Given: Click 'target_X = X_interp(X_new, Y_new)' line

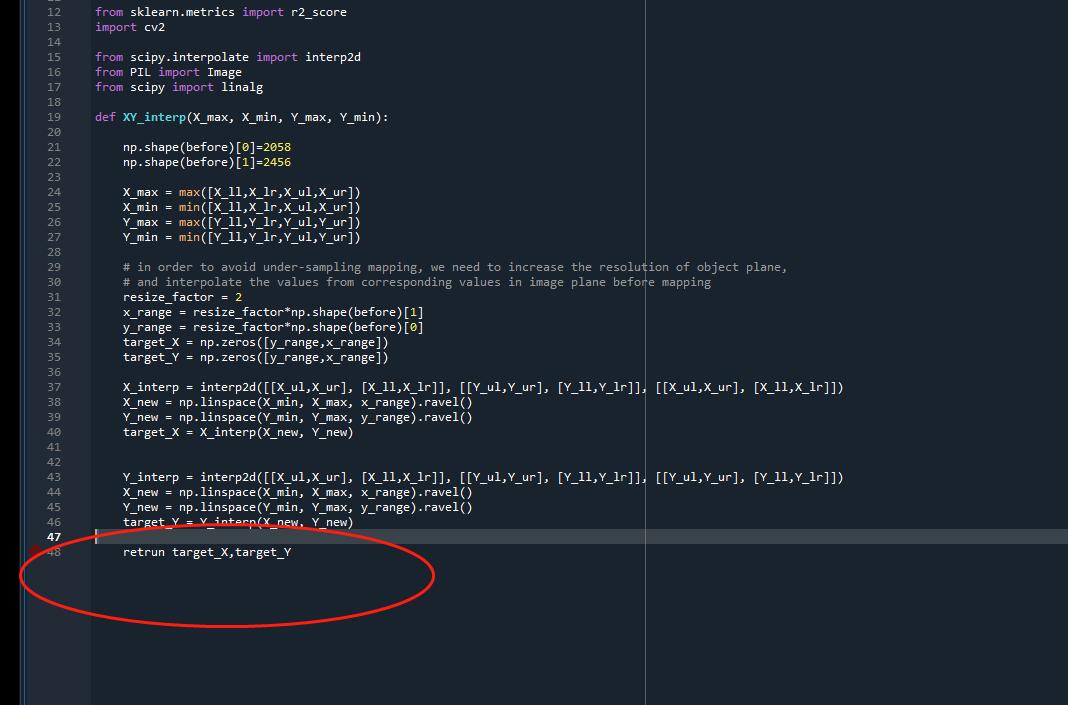Looking at the screenshot, I should point(238,432).
